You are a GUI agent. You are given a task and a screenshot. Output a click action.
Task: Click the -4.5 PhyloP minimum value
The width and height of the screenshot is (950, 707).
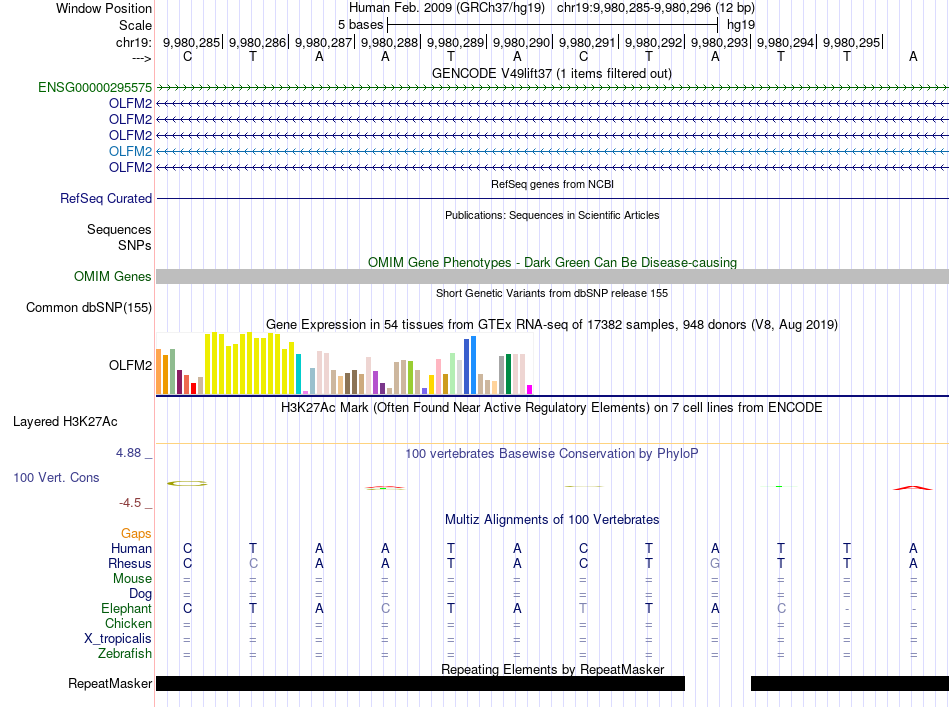pyautogui.click(x=130, y=502)
